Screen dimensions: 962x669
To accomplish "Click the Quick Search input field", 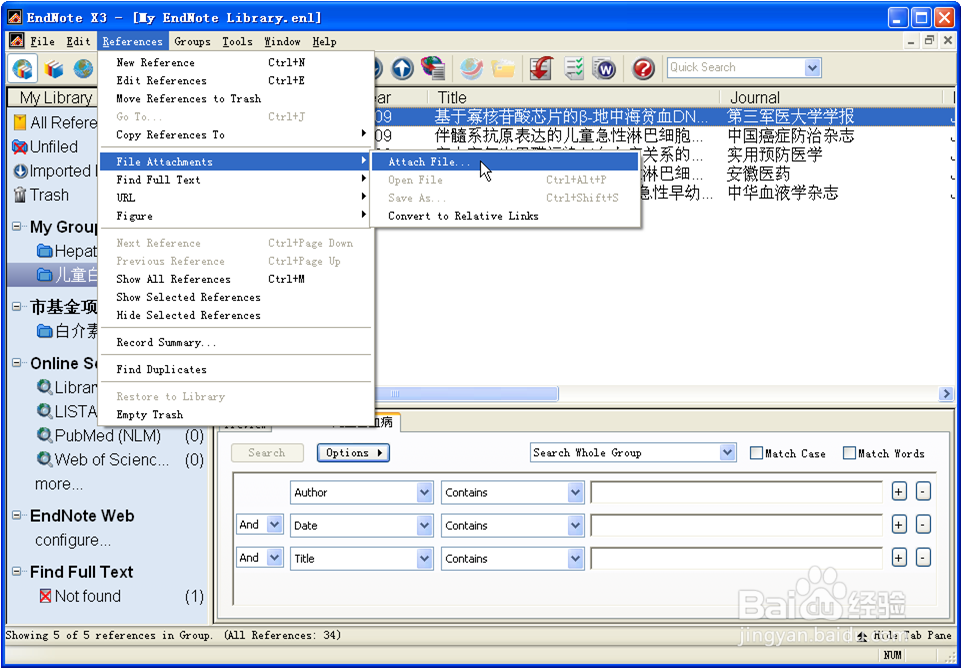I will pyautogui.click(x=736, y=68).
